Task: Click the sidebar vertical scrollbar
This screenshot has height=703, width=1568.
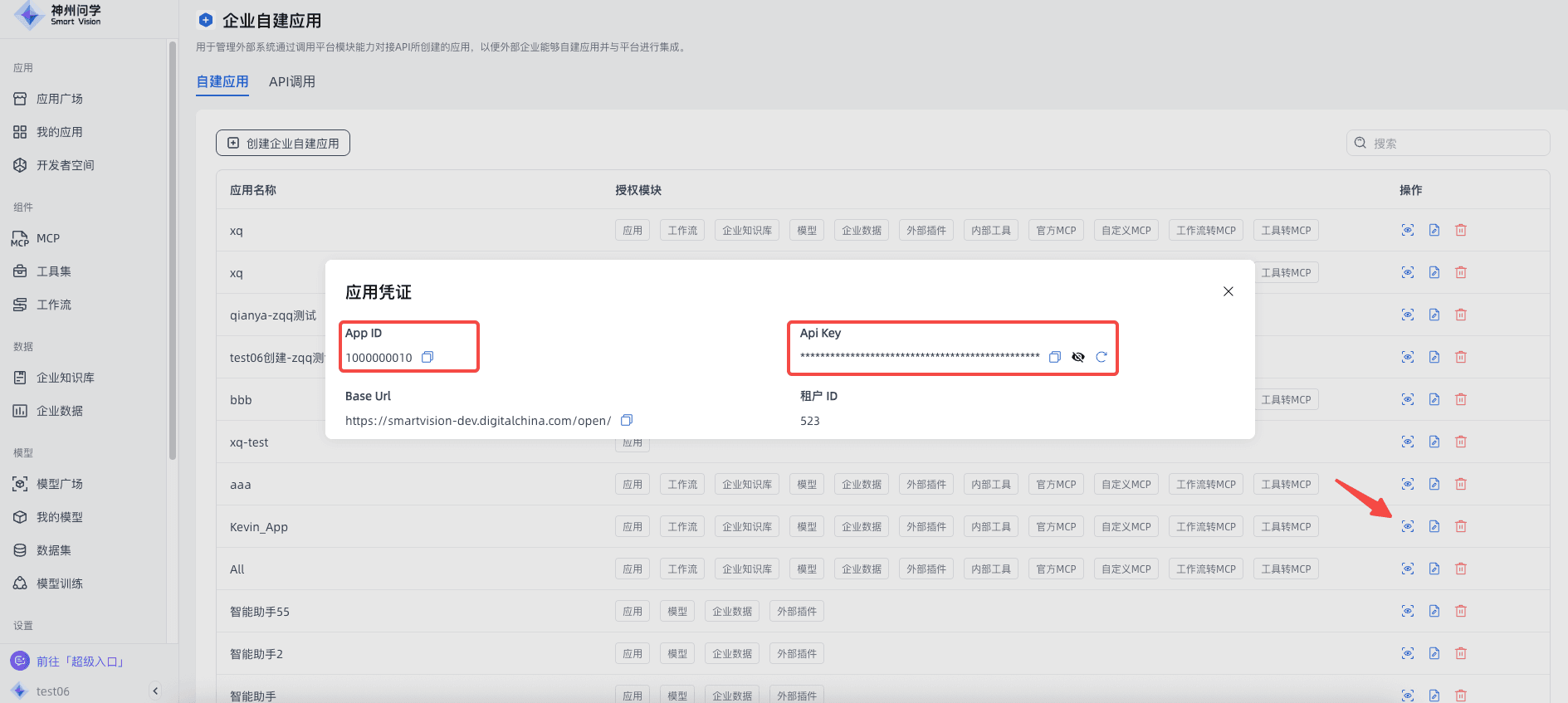Action: tap(173, 249)
